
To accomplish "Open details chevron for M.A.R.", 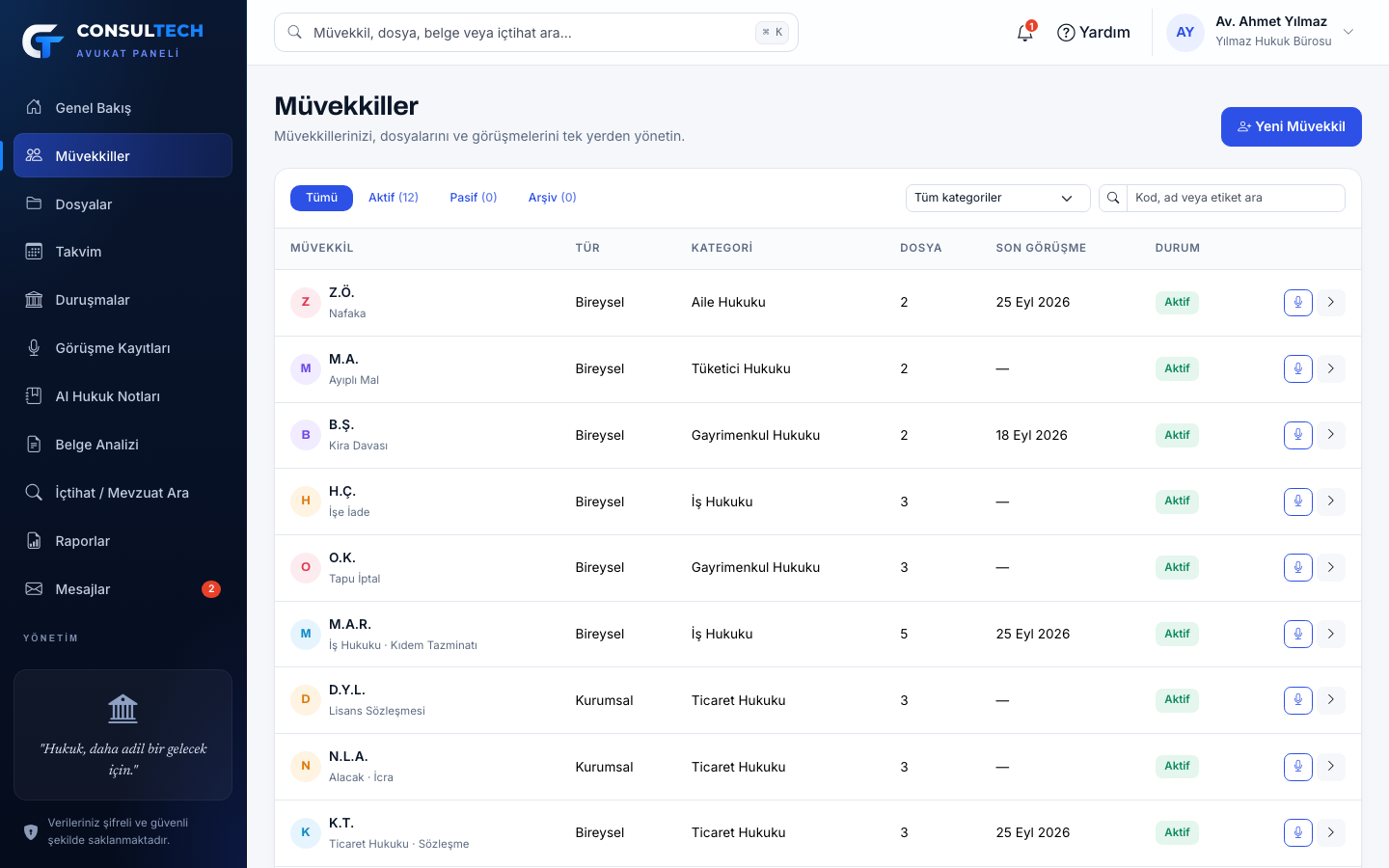I will (x=1331, y=634).
